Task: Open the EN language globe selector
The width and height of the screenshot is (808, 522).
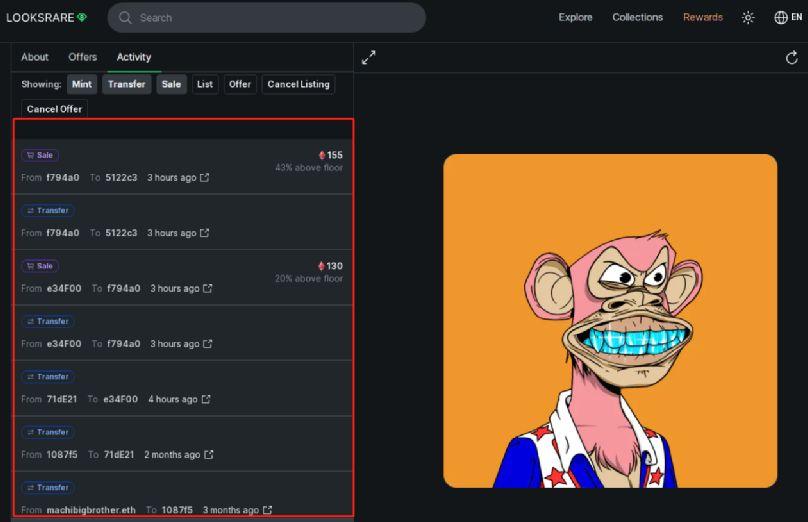Action: pos(788,18)
